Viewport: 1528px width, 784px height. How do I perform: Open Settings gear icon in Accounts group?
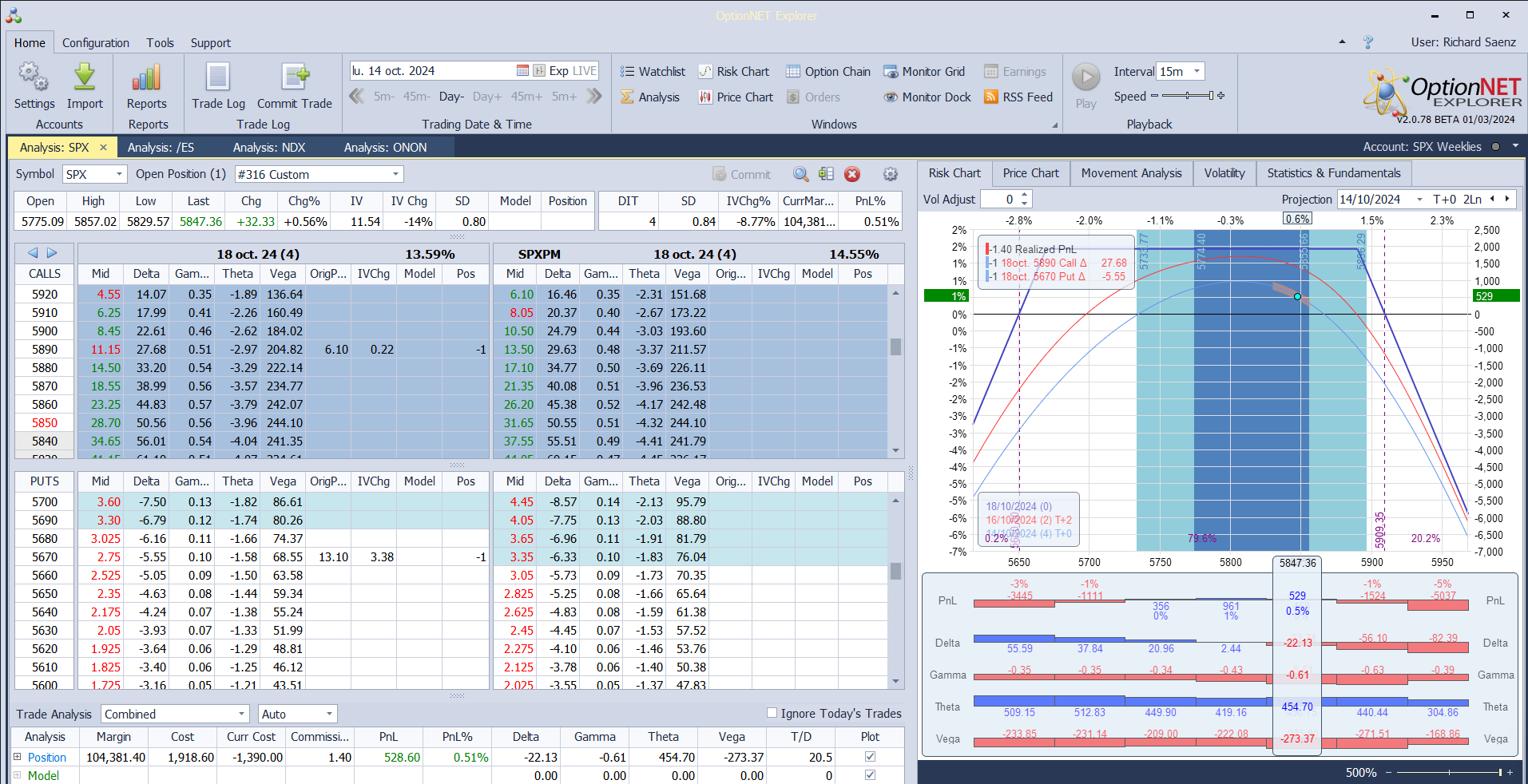(x=34, y=77)
